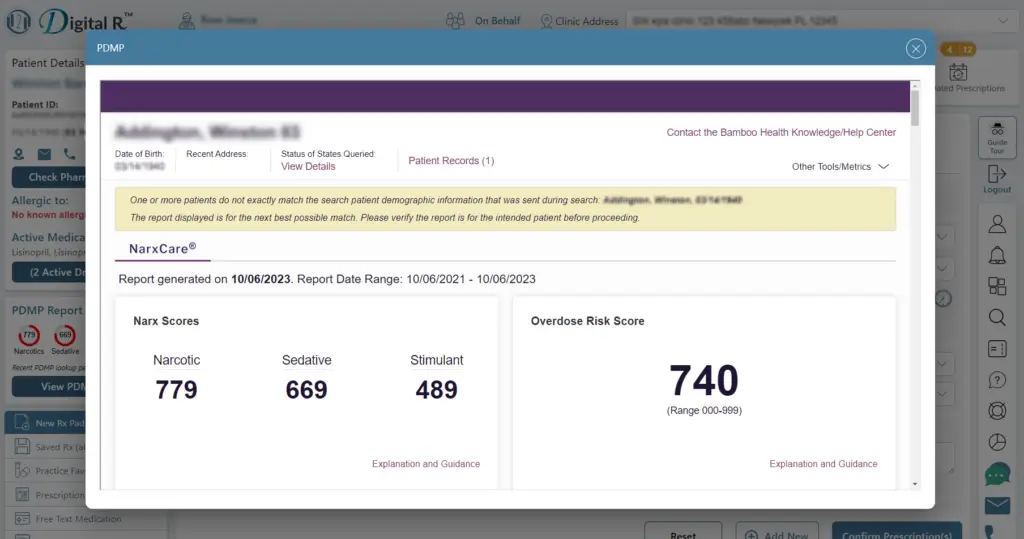The image size is (1024, 539).
Task: Click the Sedative score 669
Action: tap(306, 390)
